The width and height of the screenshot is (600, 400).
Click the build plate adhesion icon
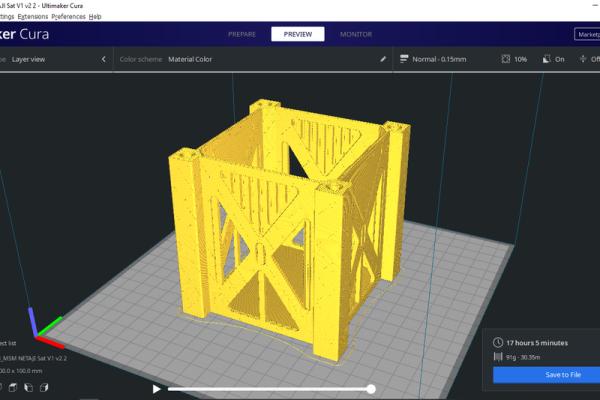(583, 59)
